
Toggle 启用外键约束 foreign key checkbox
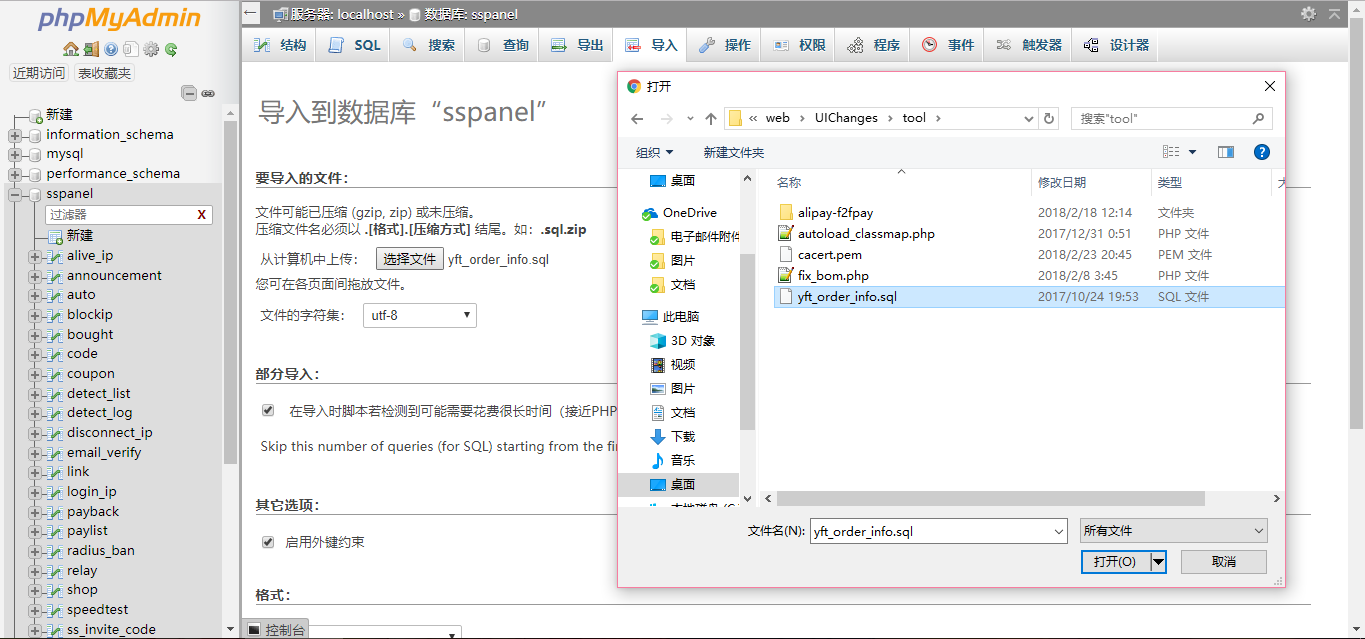point(268,542)
